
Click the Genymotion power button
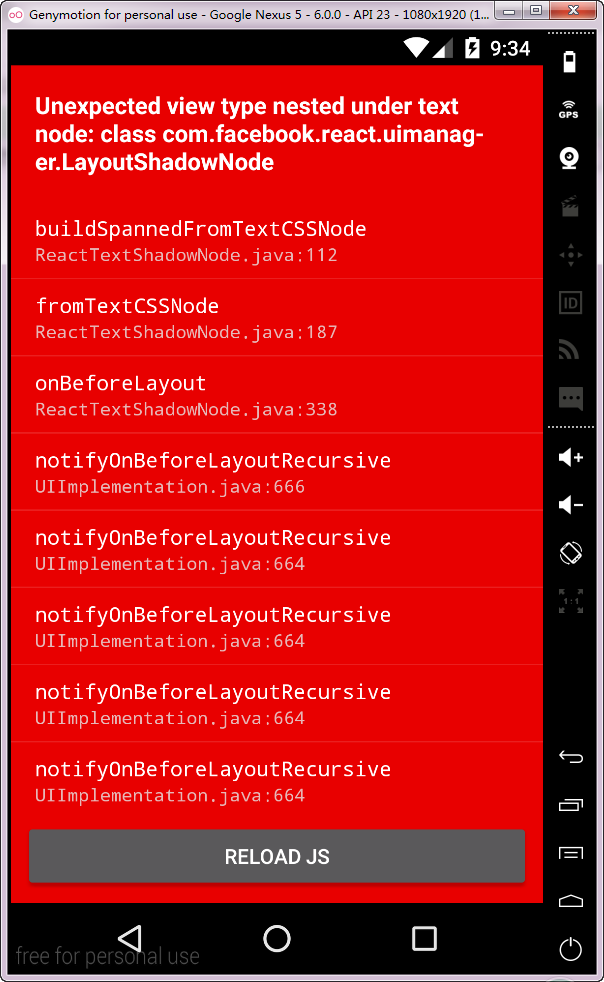point(571,949)
